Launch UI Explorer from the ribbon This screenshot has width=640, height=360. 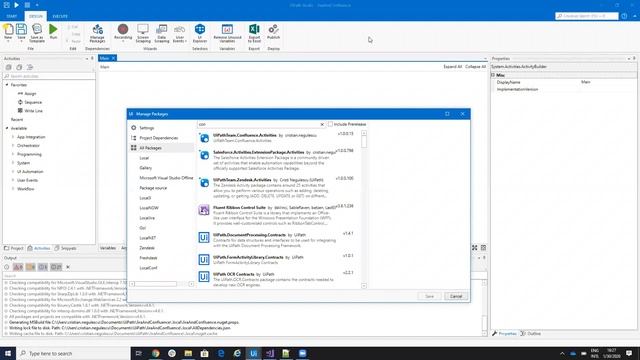[200, 33]
